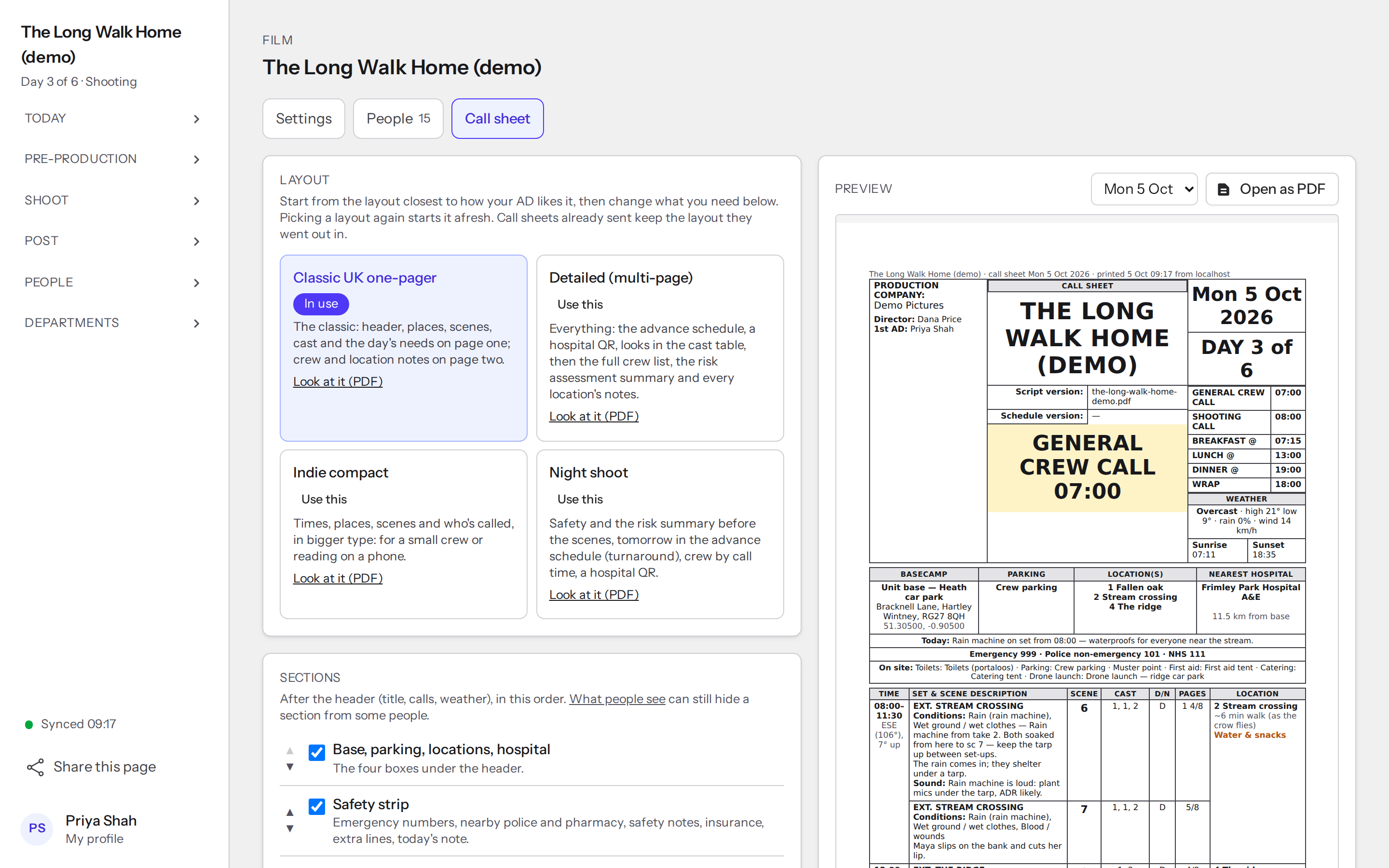Expand the SHOOT sidebar section
This screenshot has height=868, width=1389.
[x=113, y=200]
